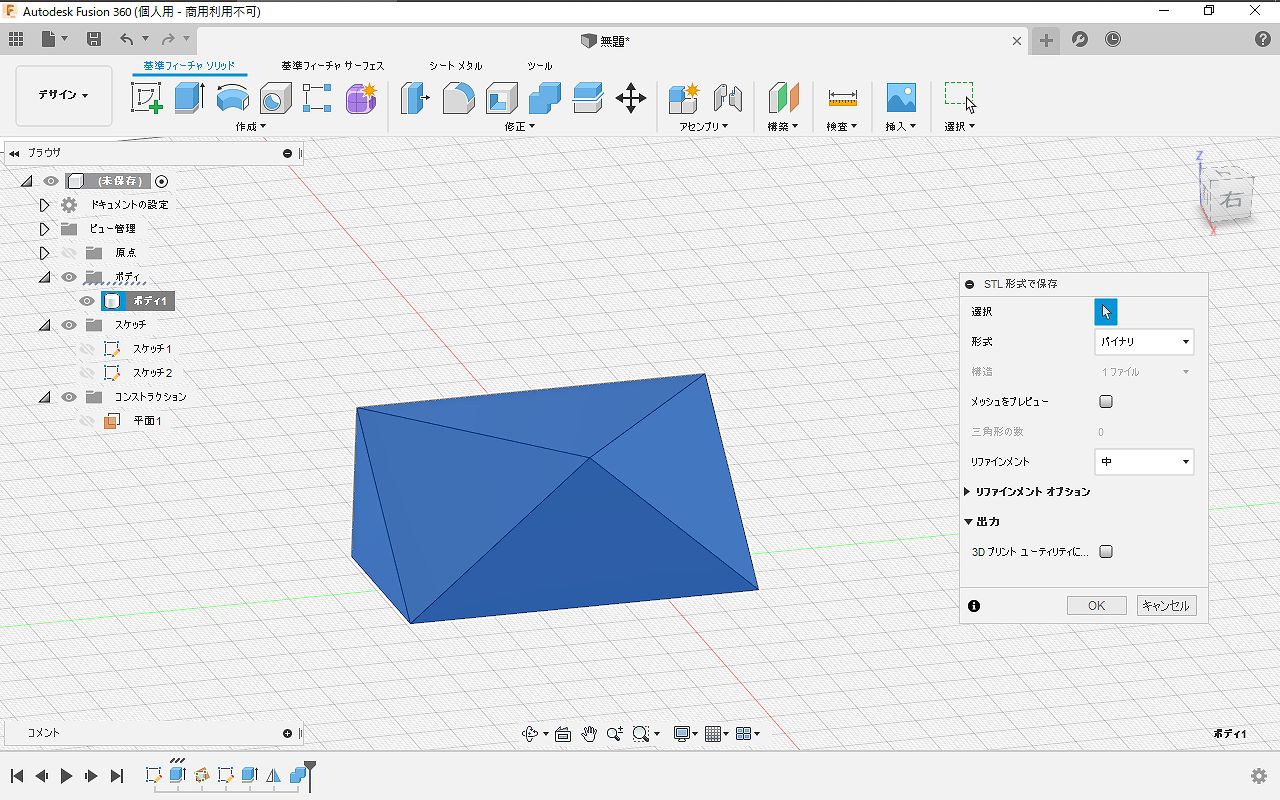This screenshot has width=1280, height=800.
Task: Click the Save disk icon
Action: tap(94, 39)
